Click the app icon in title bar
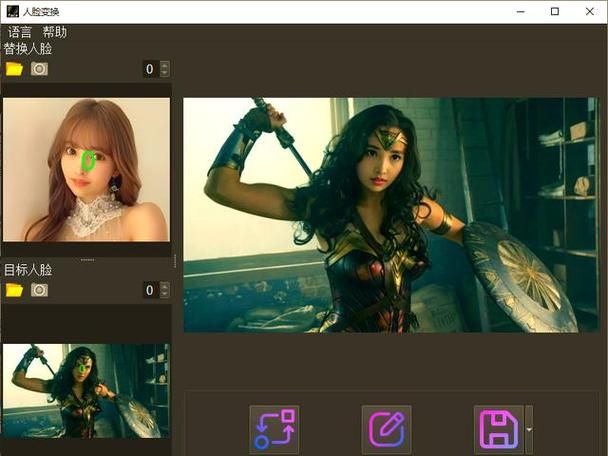 [12, 11]
